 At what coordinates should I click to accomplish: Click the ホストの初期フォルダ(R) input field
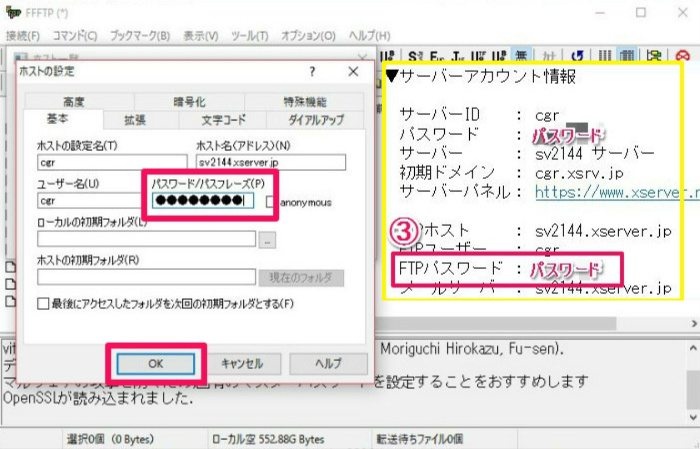point(146,277)
